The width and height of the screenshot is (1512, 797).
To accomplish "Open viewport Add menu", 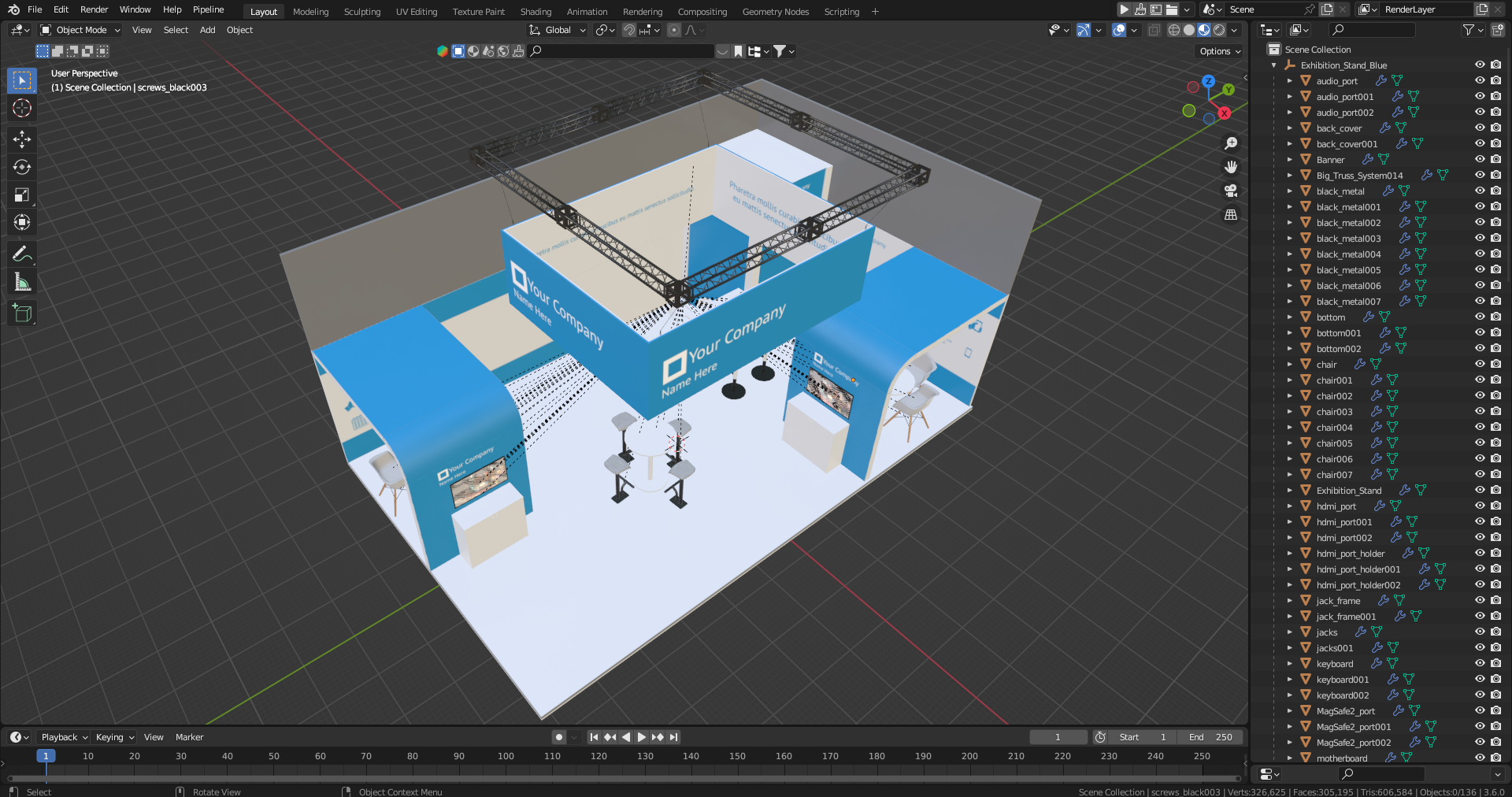I will click(x=207, y=30).
